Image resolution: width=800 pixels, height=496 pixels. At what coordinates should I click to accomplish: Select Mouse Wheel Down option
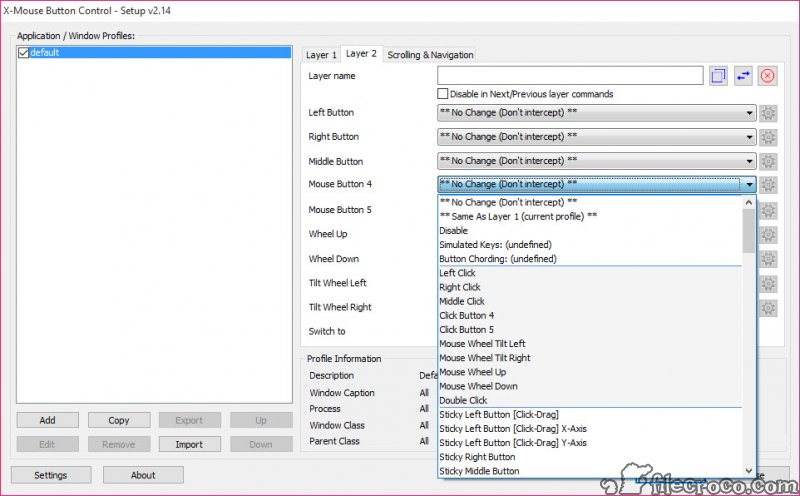(x=590, y=386)
